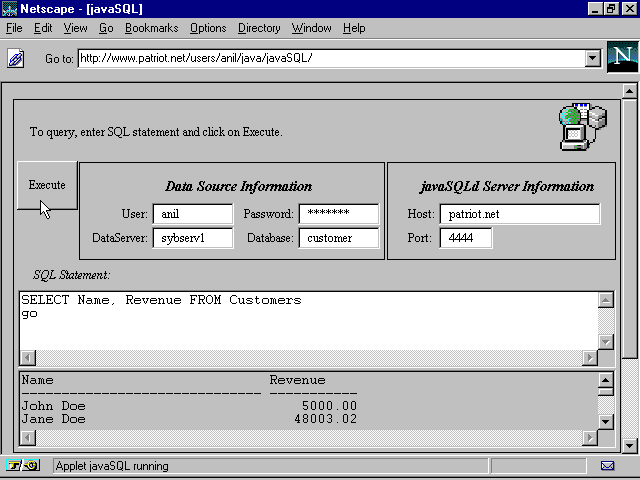Click the security key icon in status bar
The width and height of the screenshot is (640, 480).
(x=21, y=466)
